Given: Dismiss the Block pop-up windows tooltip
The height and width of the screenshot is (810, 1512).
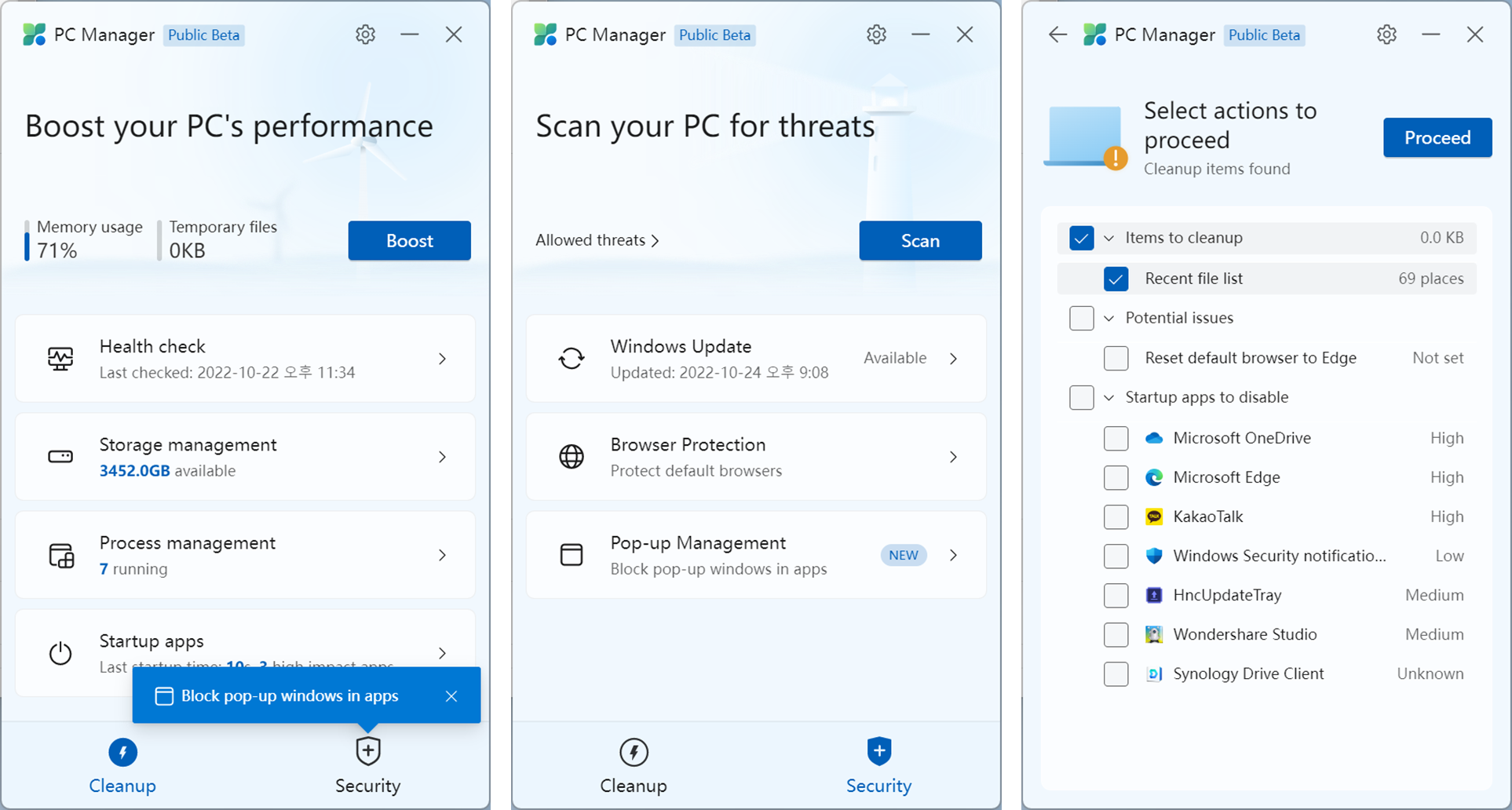Looking at the screenshot, I should click(x=451, y=696).
